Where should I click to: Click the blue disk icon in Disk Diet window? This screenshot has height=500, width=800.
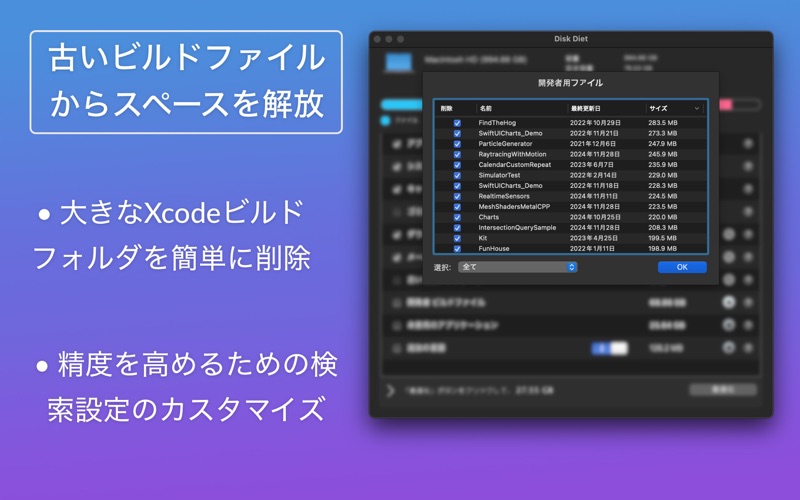pos(399,62)
